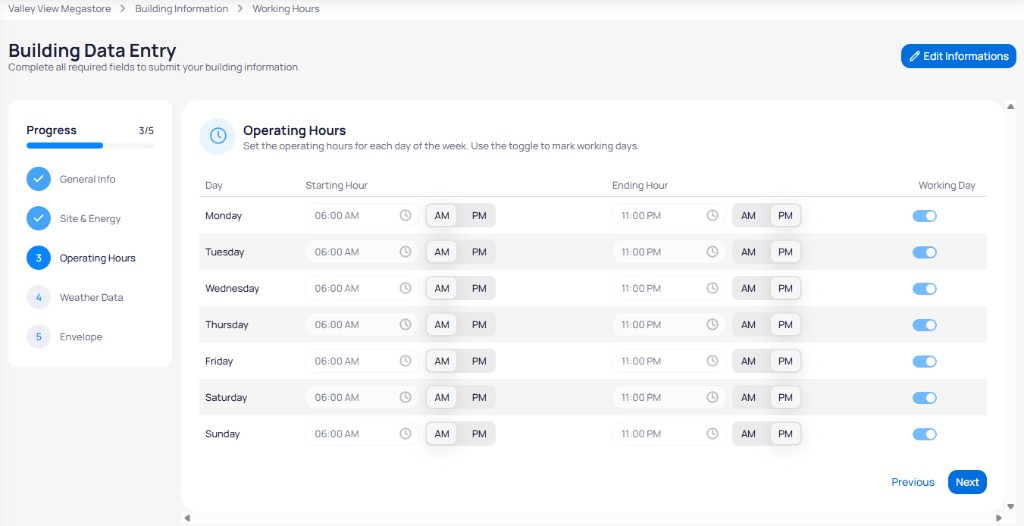Click the large Operating Hours clock icon
Viewport: 1024px width, 526px height.
217,136
